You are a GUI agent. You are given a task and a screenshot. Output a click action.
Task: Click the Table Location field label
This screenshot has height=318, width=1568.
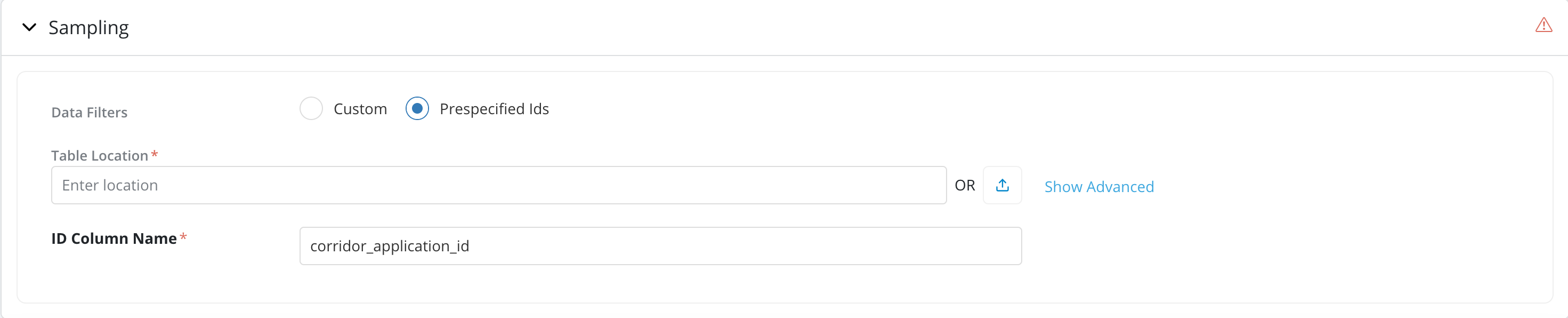point(99,156)
